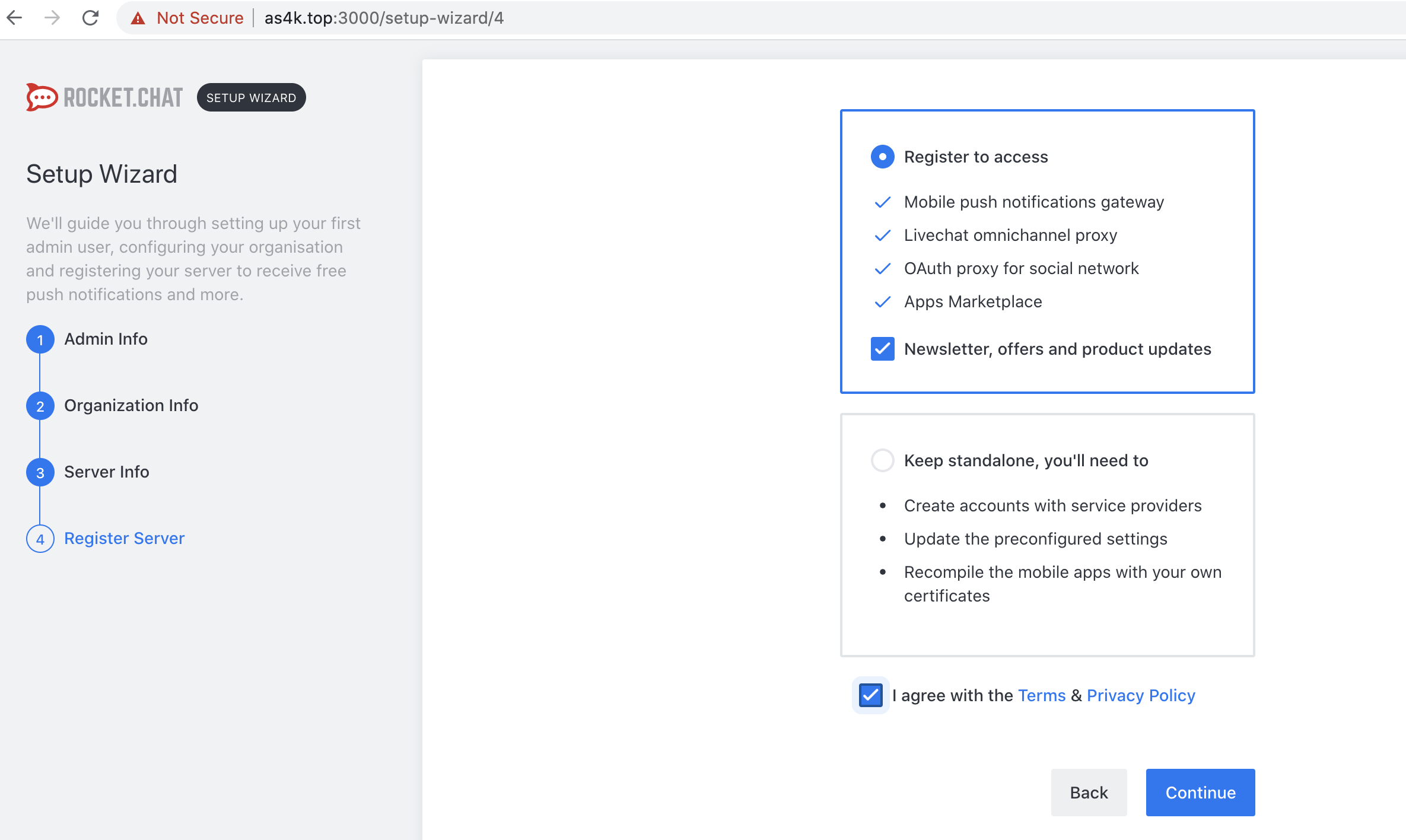Click checkmark beside Livechat omnichannel proxy
This screenshot has height=840, width=1406.
[883, 236]
